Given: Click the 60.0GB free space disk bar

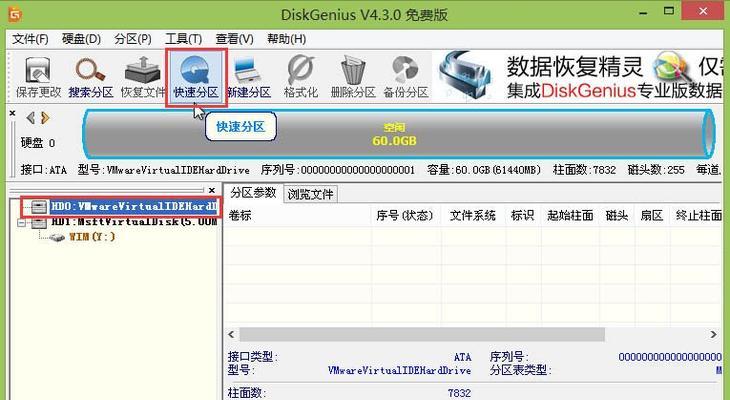Looking at the screenshot, I should 398,134.
